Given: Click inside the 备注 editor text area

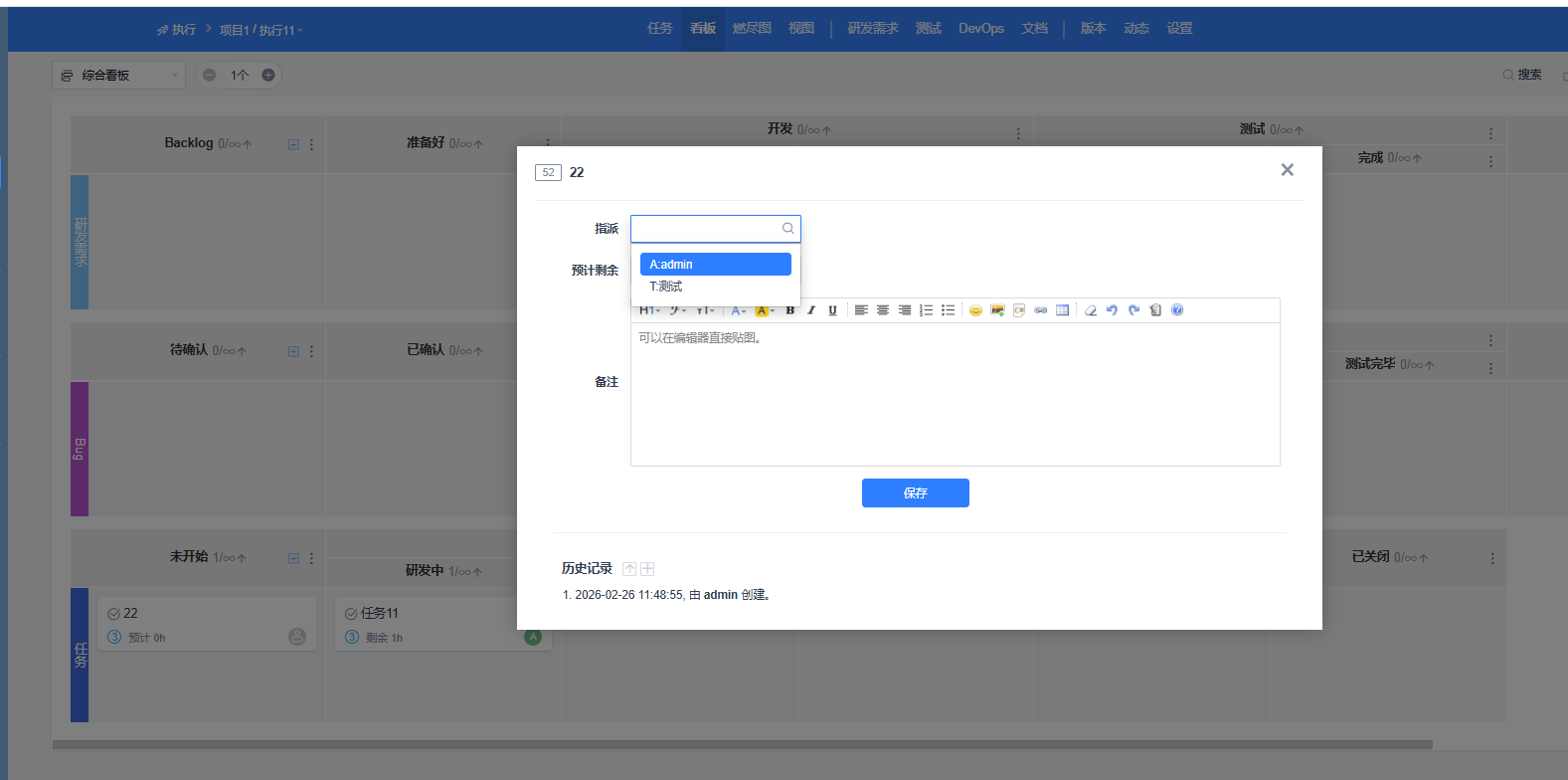Looking at the screenshot, I should [x=955, y=398].
